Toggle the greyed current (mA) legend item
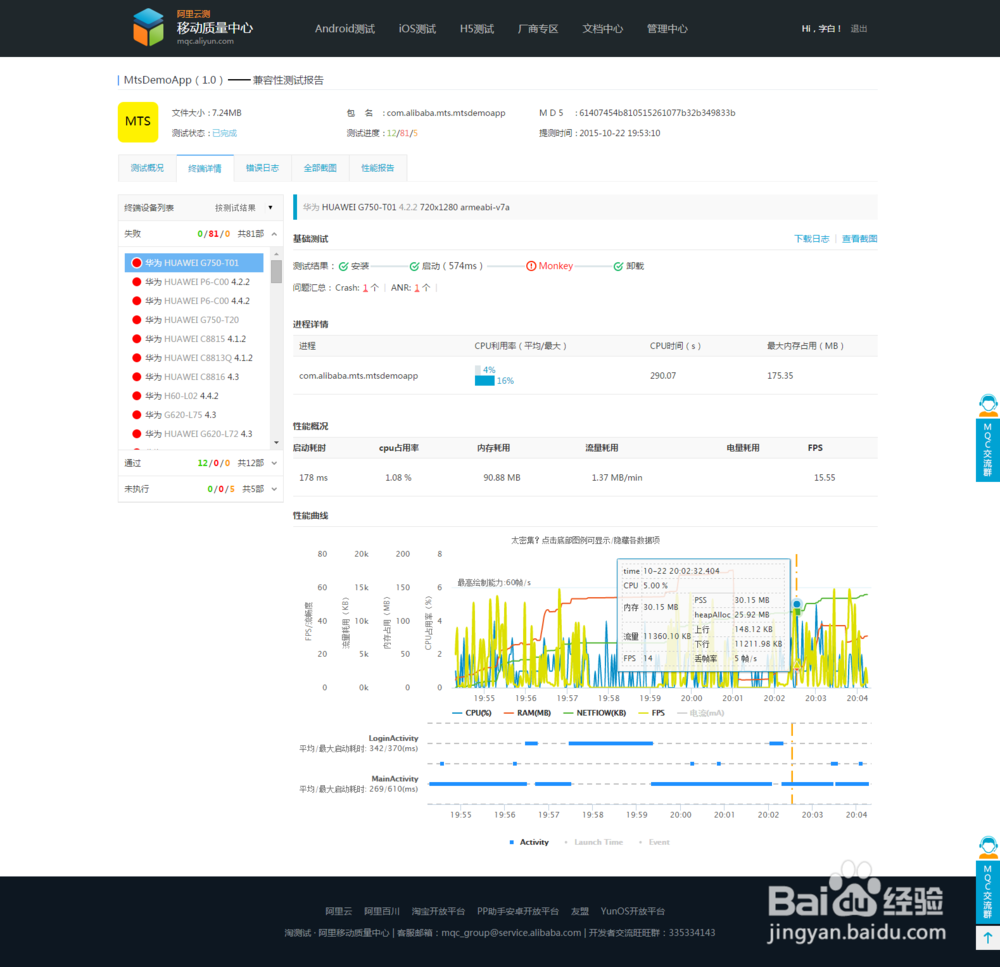The image size is (1000, 967). coord(700,713)
